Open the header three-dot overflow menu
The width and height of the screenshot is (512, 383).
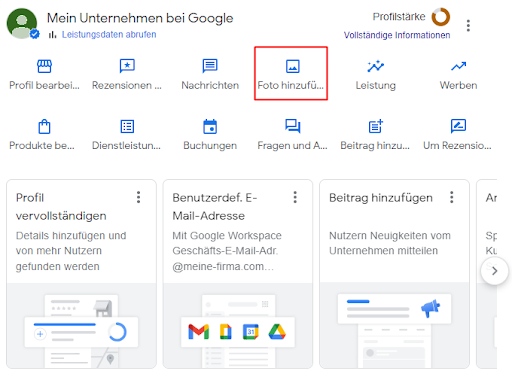point(468,25)
